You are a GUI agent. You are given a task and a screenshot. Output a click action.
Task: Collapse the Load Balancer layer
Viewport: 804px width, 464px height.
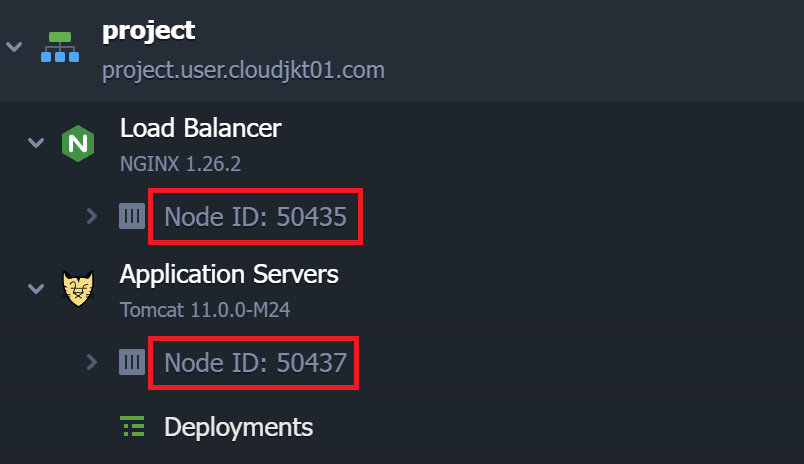[x=36, y=143]
